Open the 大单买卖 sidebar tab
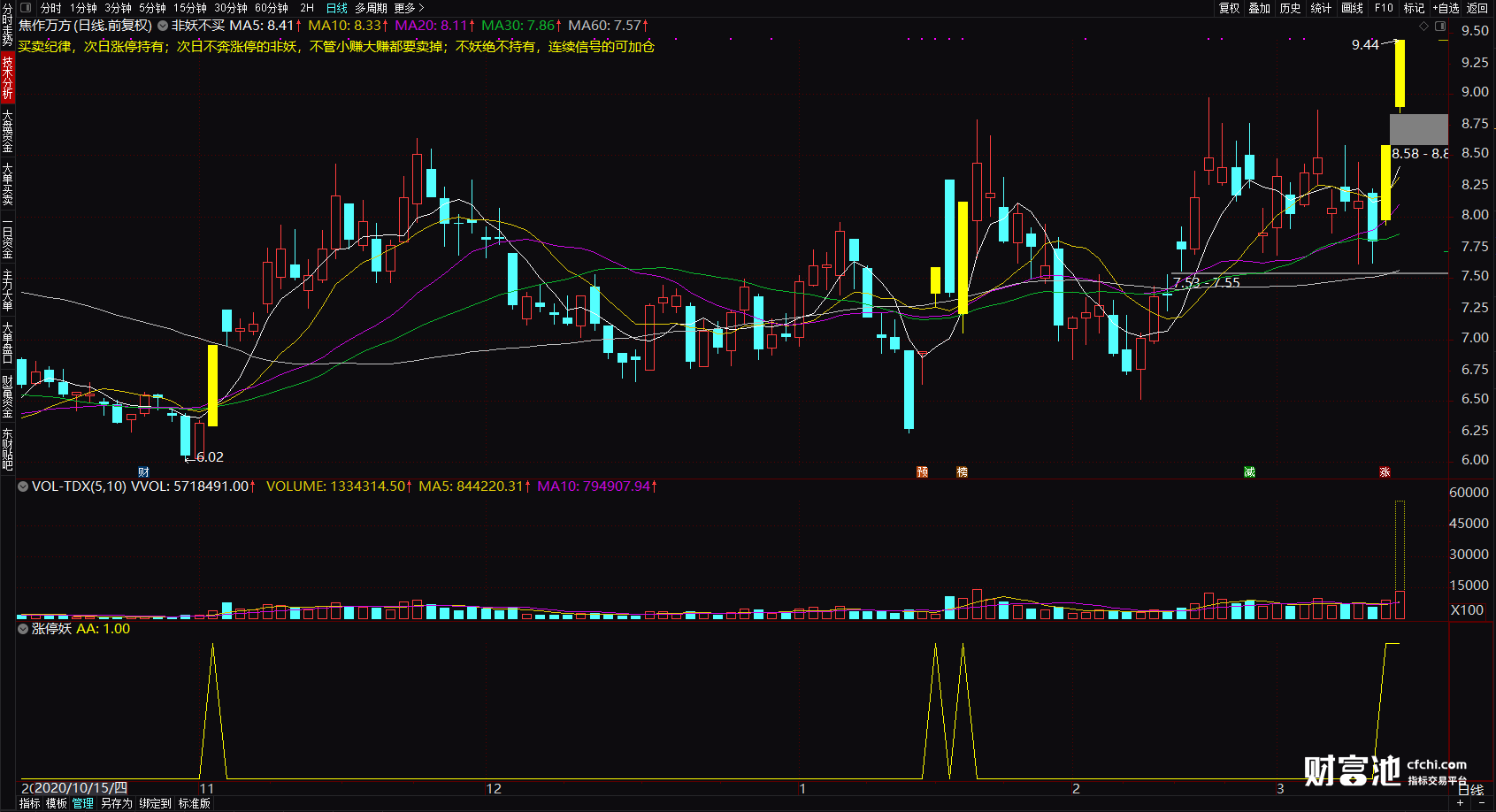The image size is (1496, 812). pyautogui.click(x=7, y=184)
